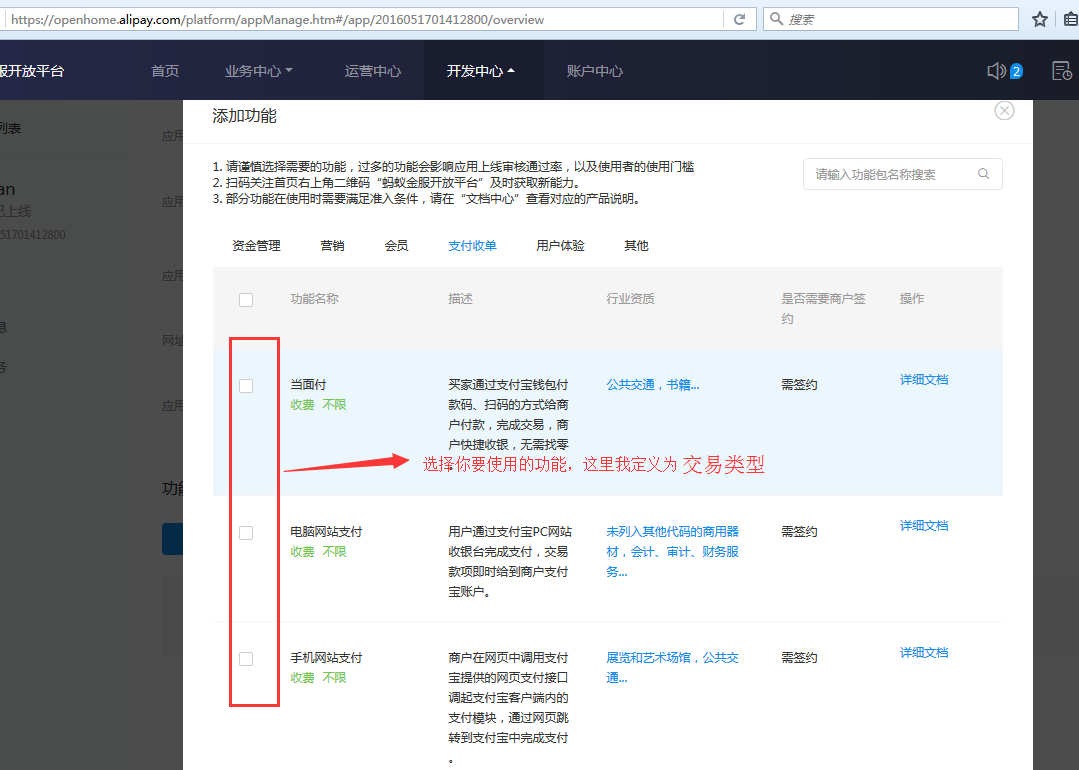Click the 操作 column header
The height and width of the screenshot is (770, 1079).
(912, 299)
